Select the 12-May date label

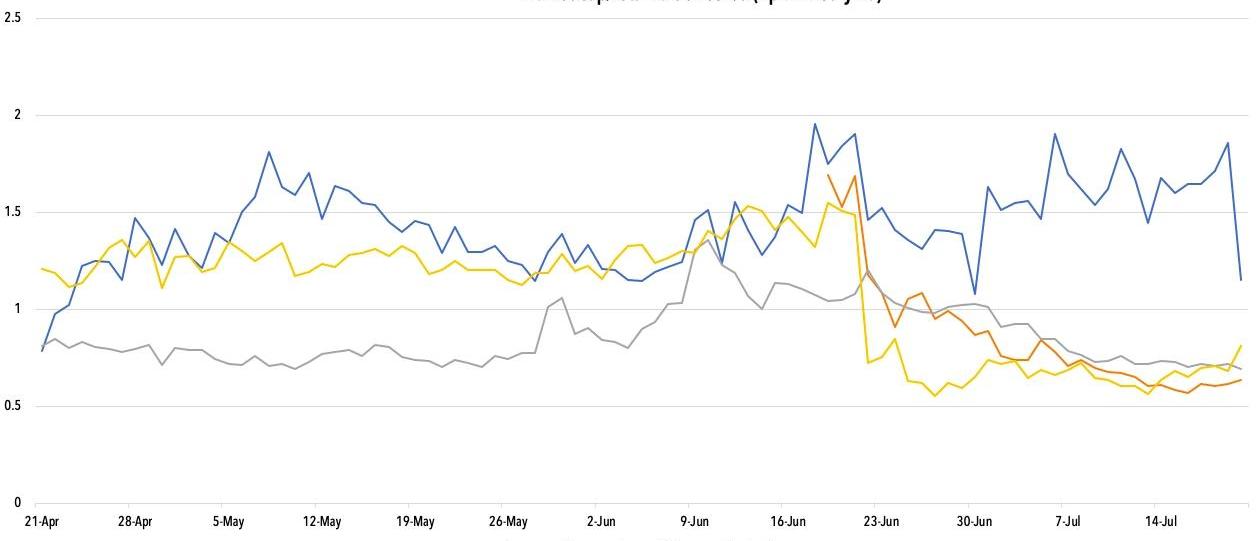point(321,521)
